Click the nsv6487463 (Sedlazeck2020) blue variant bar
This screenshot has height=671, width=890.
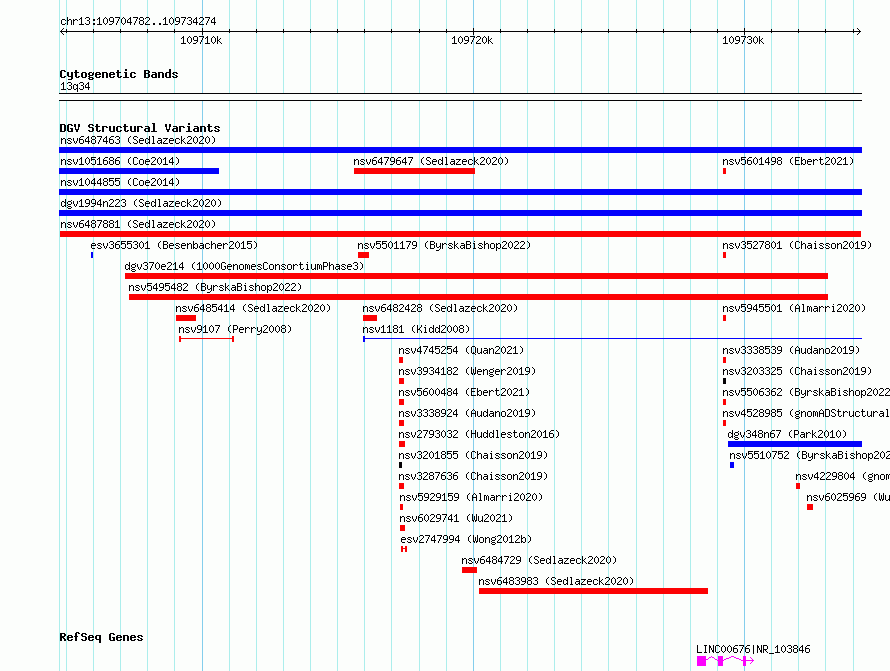(460, 150)
